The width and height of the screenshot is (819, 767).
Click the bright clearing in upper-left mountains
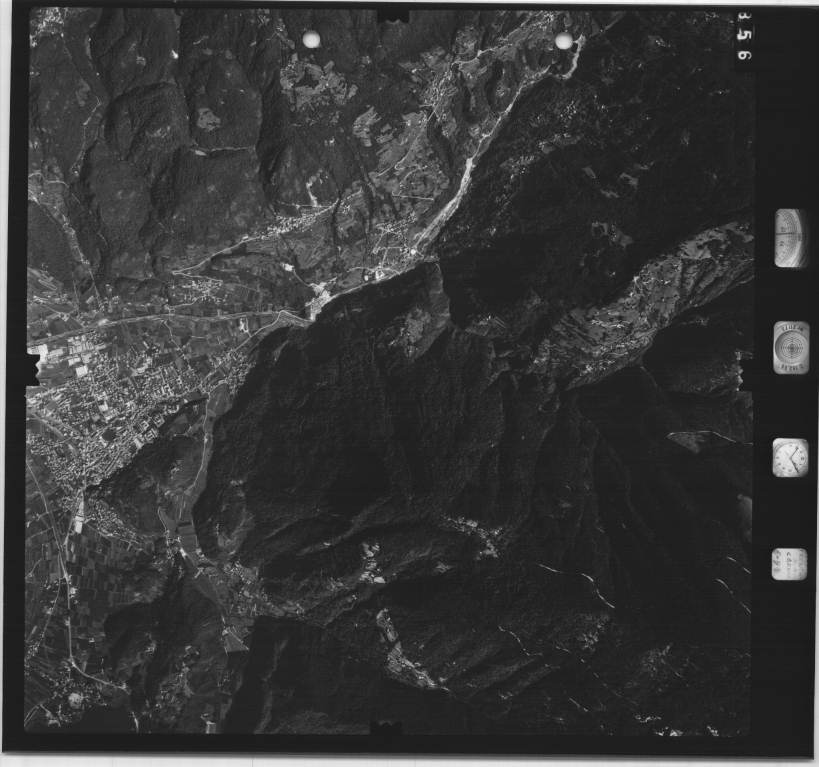pyautogui.click(x=208, y=120)
